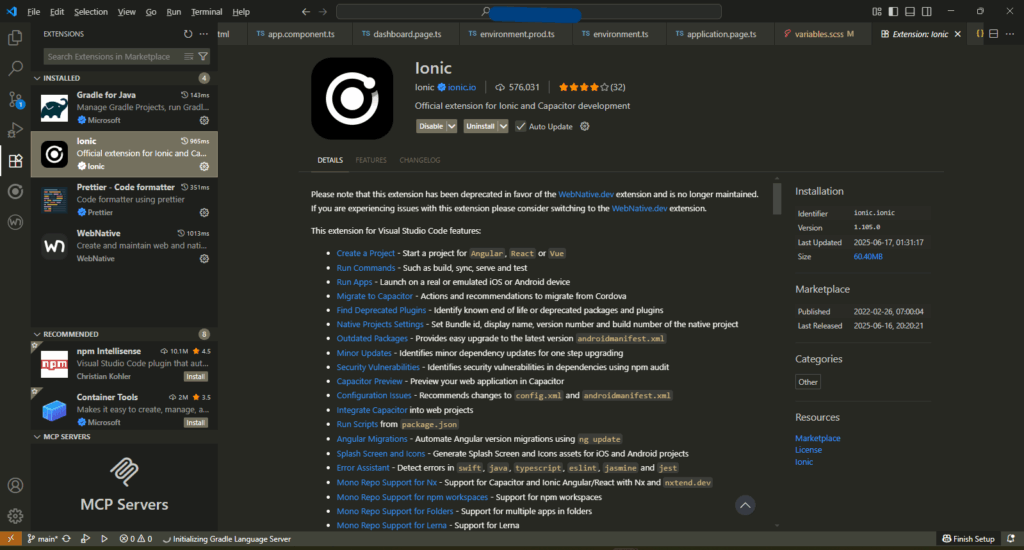Toggle the Auto Update checkbox
Viewport: 1024px width, 550px height.
pos(520,126)
